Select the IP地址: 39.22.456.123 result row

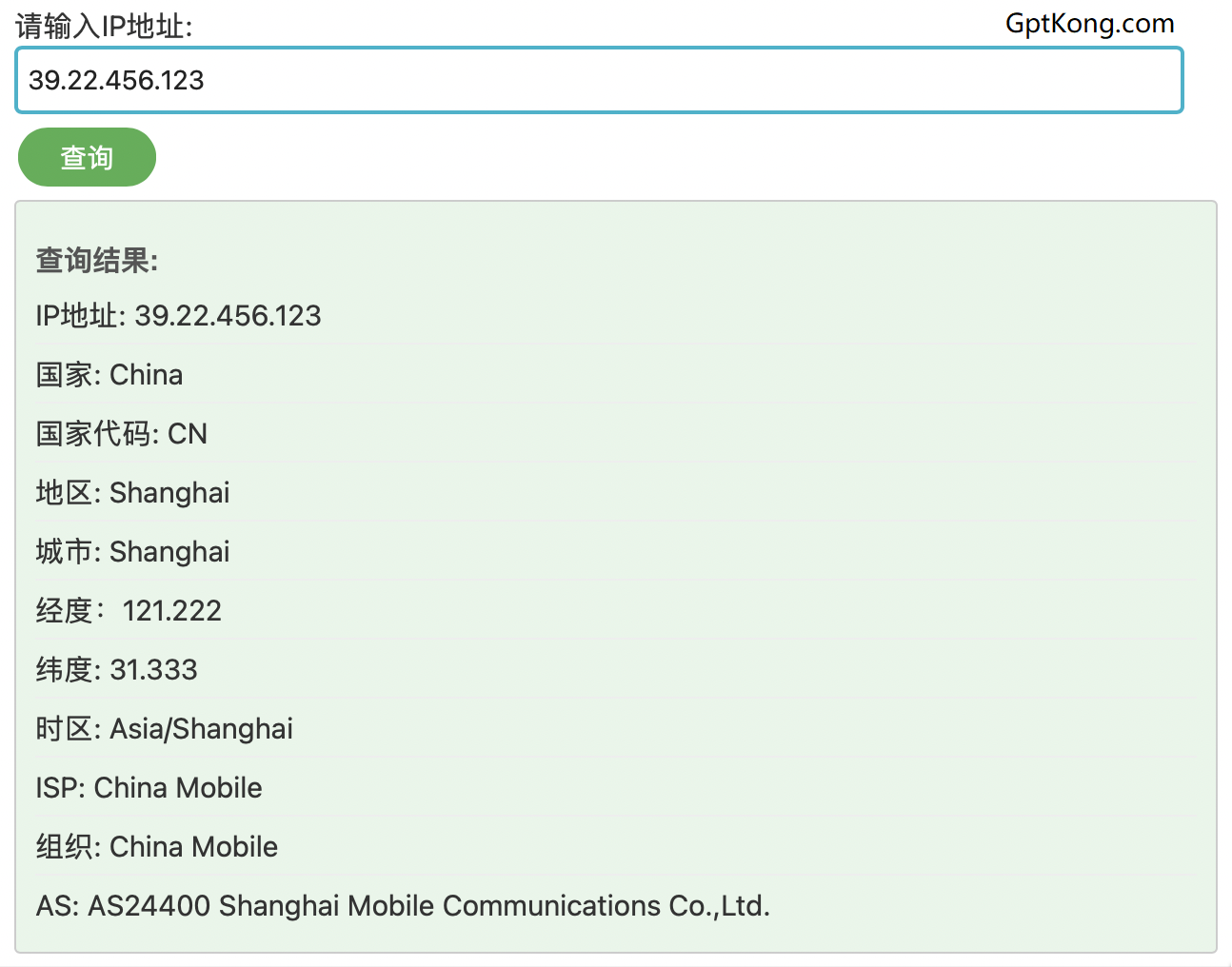pos(615,316)
